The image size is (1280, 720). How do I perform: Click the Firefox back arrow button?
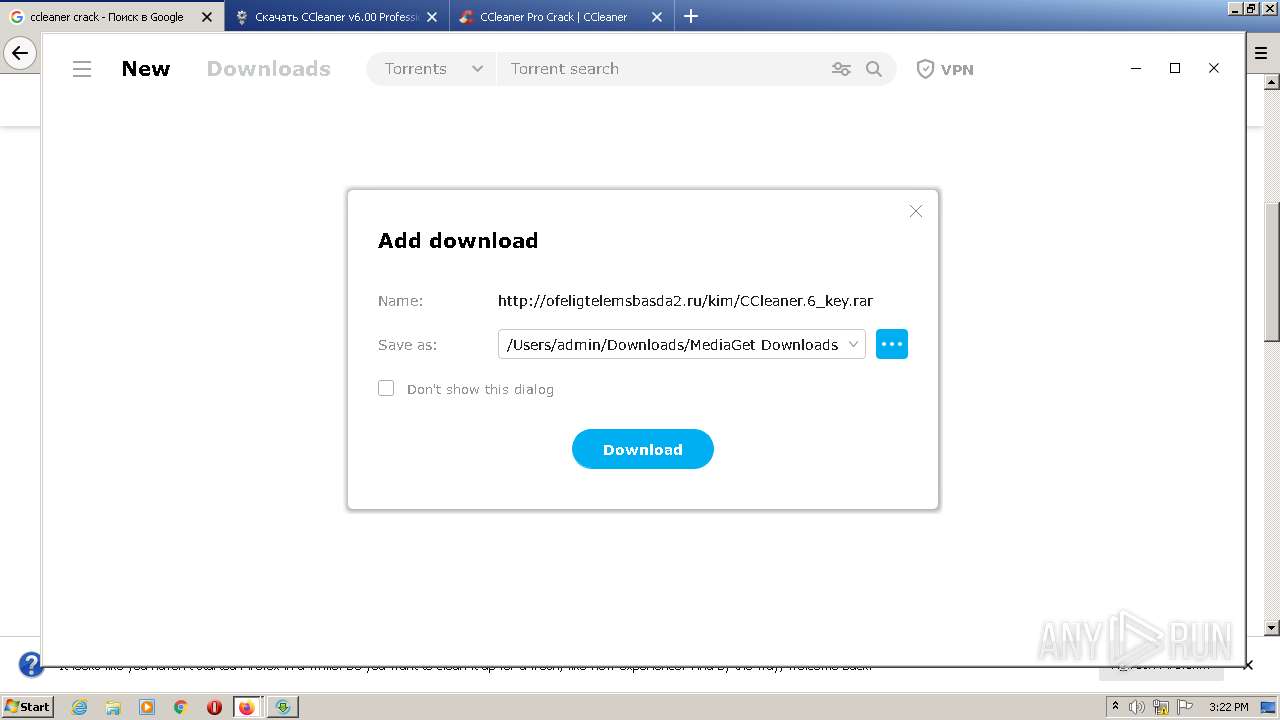[20, 53]
